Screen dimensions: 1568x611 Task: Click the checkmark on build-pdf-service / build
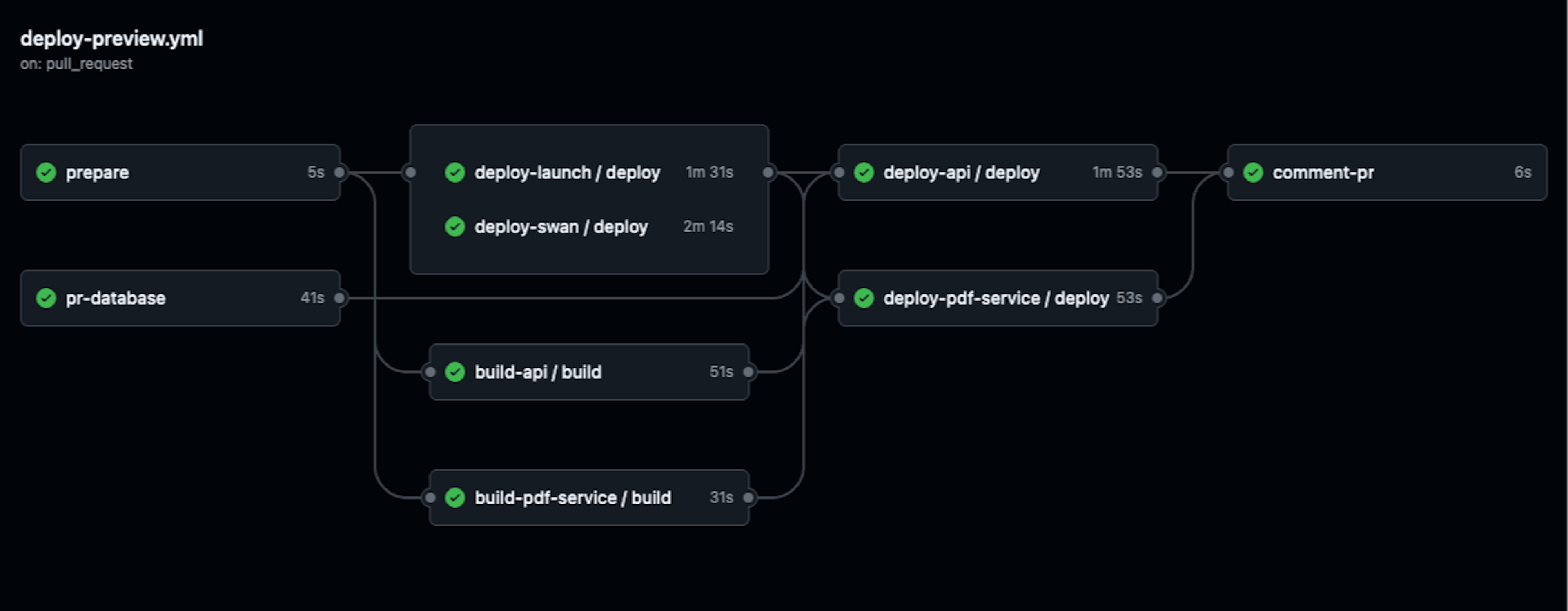pos(455,497)
